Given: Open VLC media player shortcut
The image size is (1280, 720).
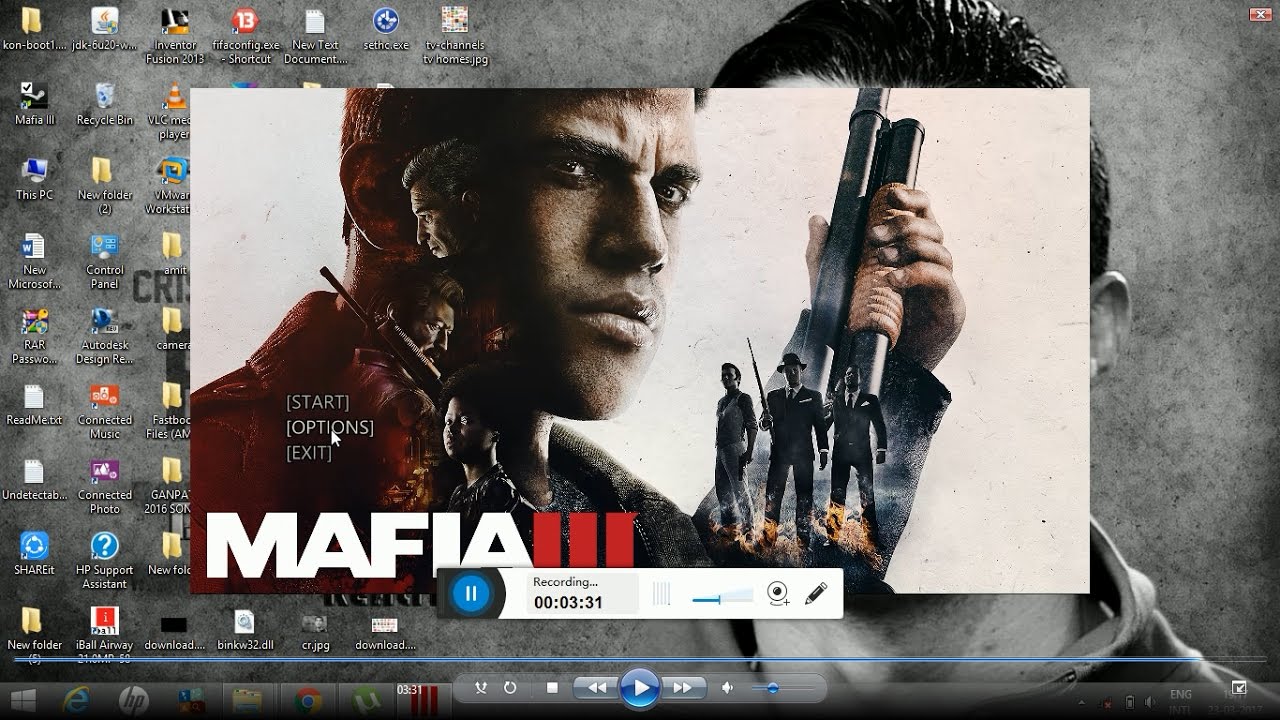Looking at the screenshot, I should click(x=174, y=112).
